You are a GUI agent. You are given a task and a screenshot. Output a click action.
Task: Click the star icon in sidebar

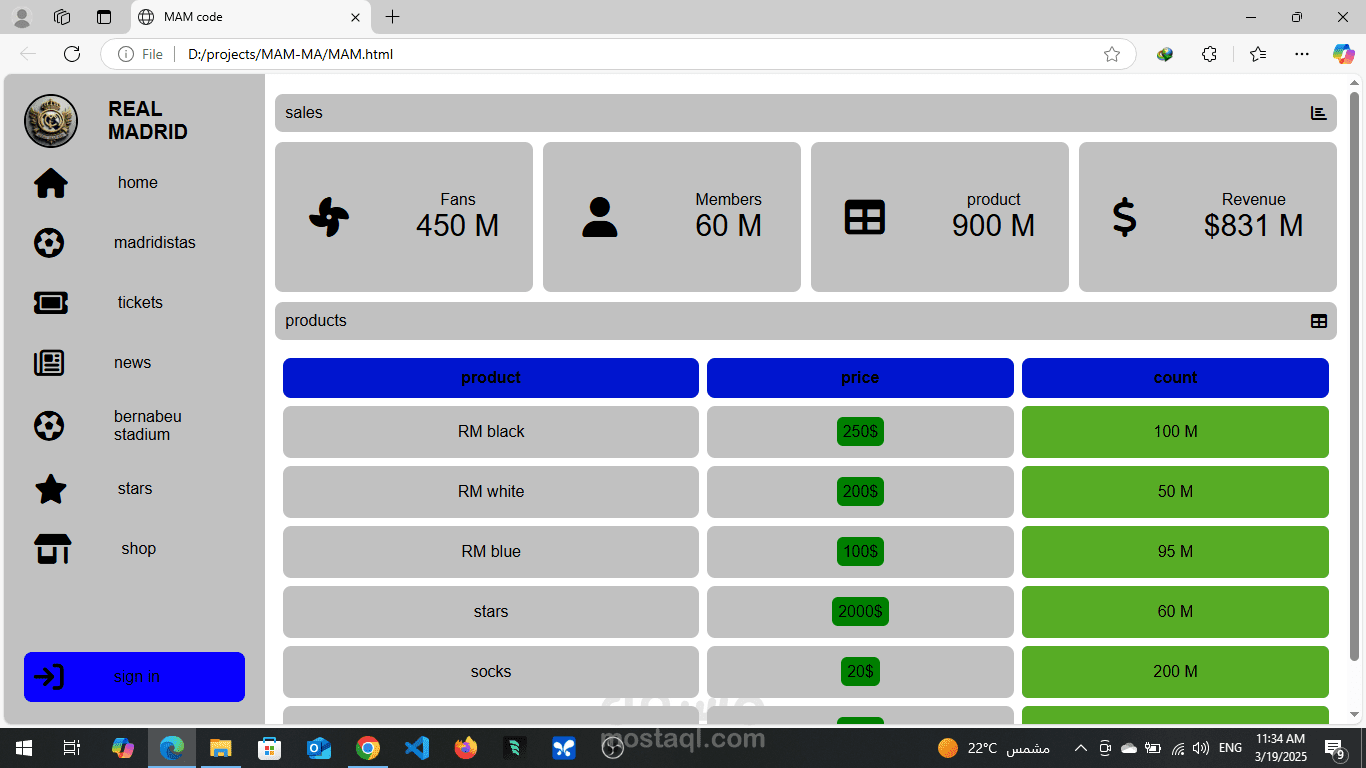51,489
